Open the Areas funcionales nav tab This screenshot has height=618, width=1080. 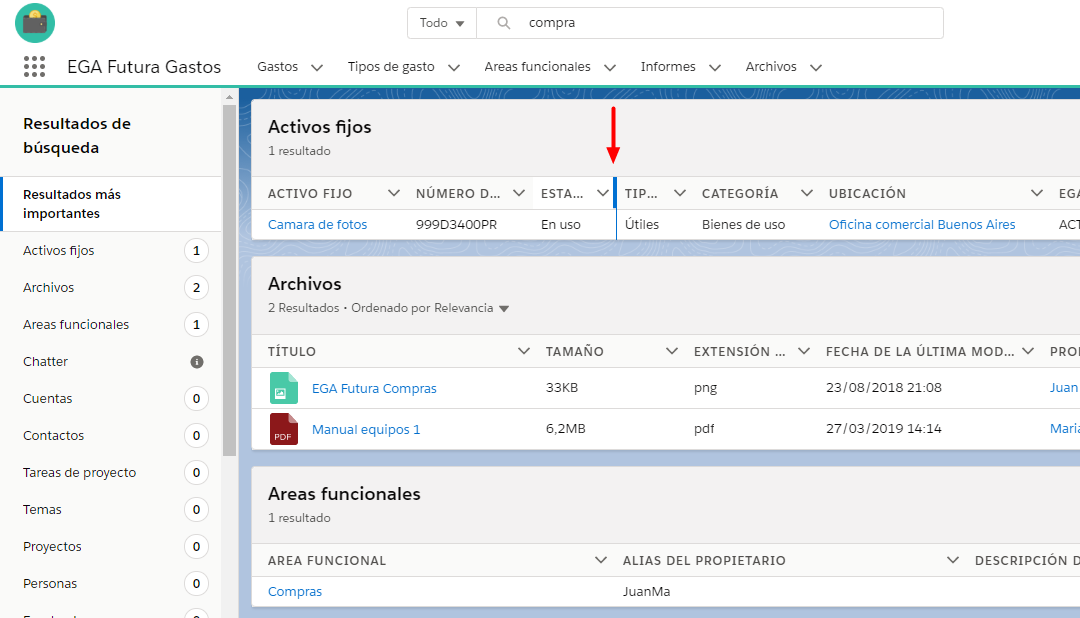(x=537, y=67)
